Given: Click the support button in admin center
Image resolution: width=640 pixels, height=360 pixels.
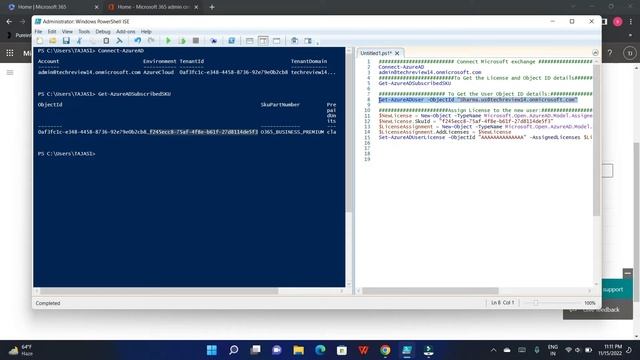Looking at the screenshot, I should pyautogui.click(x=617, y=289).
